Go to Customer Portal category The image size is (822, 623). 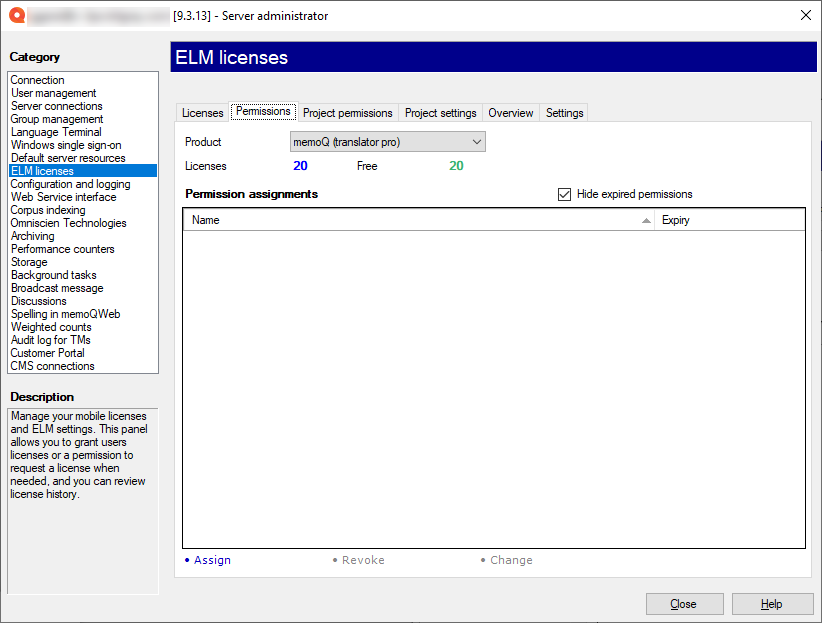pyautogui.click(x=48, y=353)
